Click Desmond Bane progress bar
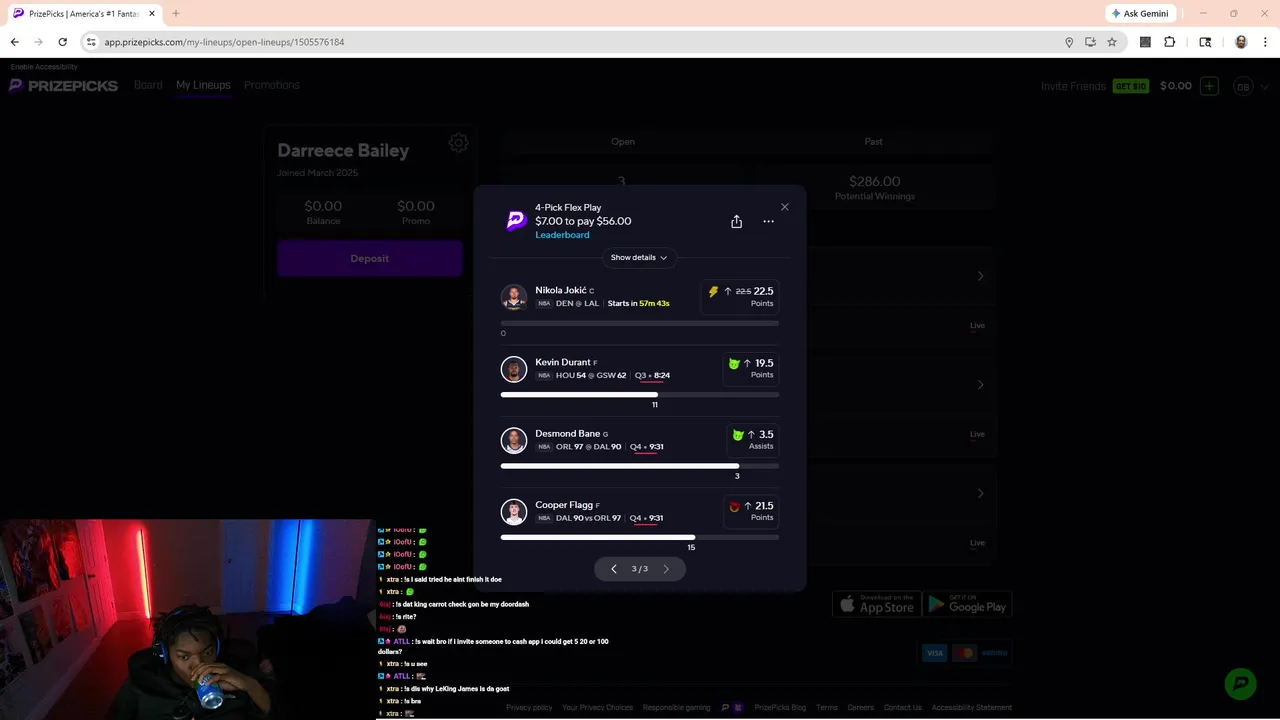This screenshot has width=1280, height=720. (x=640, y=466)
